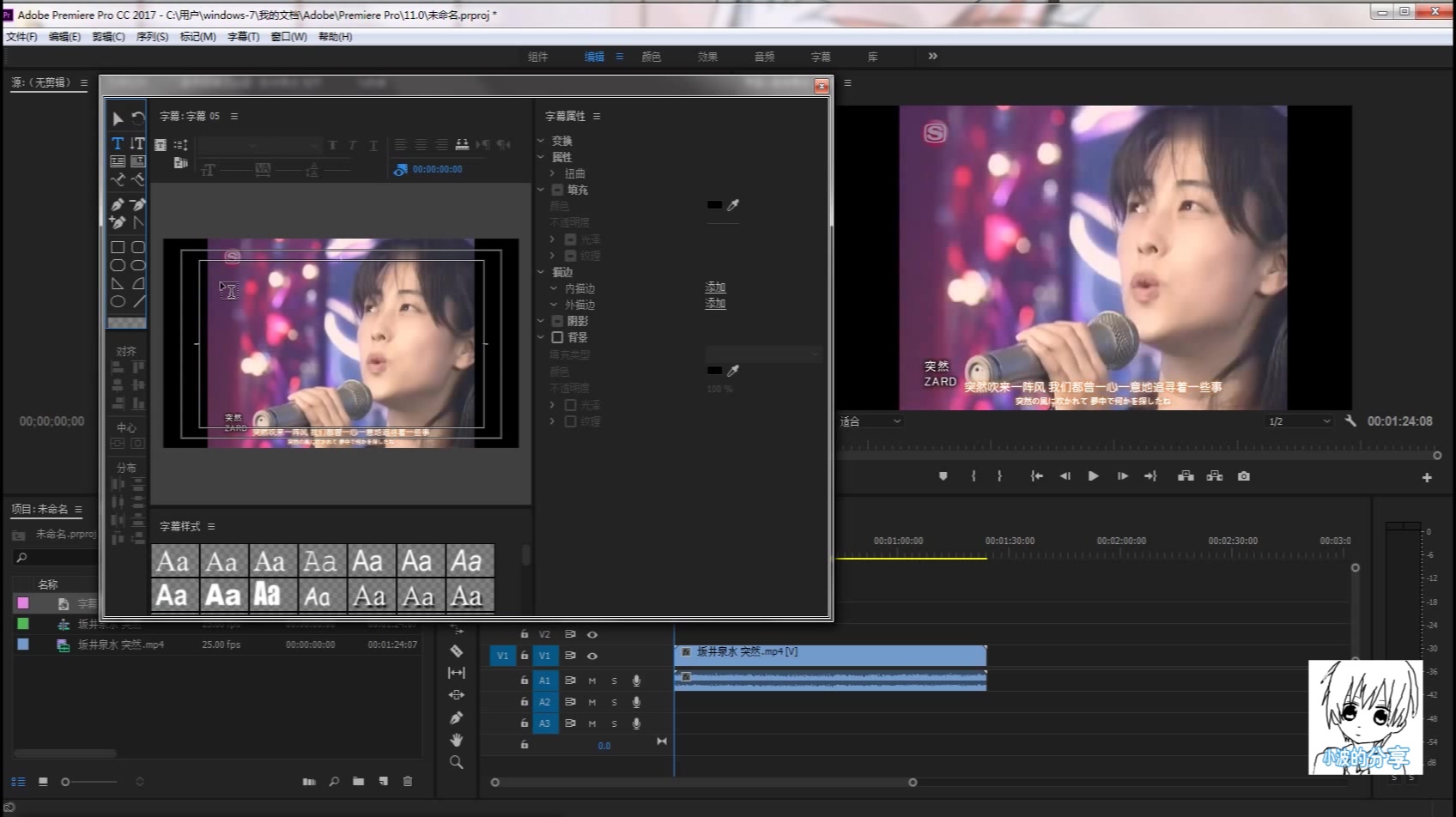Toggle V2 track output eye
1456x817 pixels.
[x=592, y=634]
